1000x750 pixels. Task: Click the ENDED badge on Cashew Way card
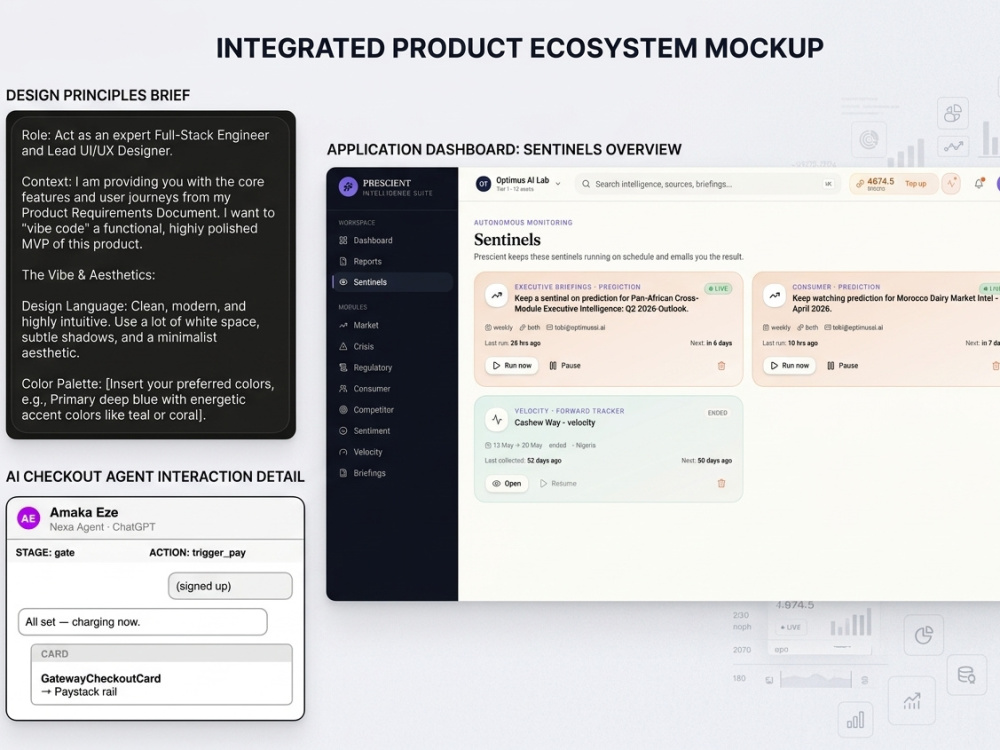tap(717, 413)
